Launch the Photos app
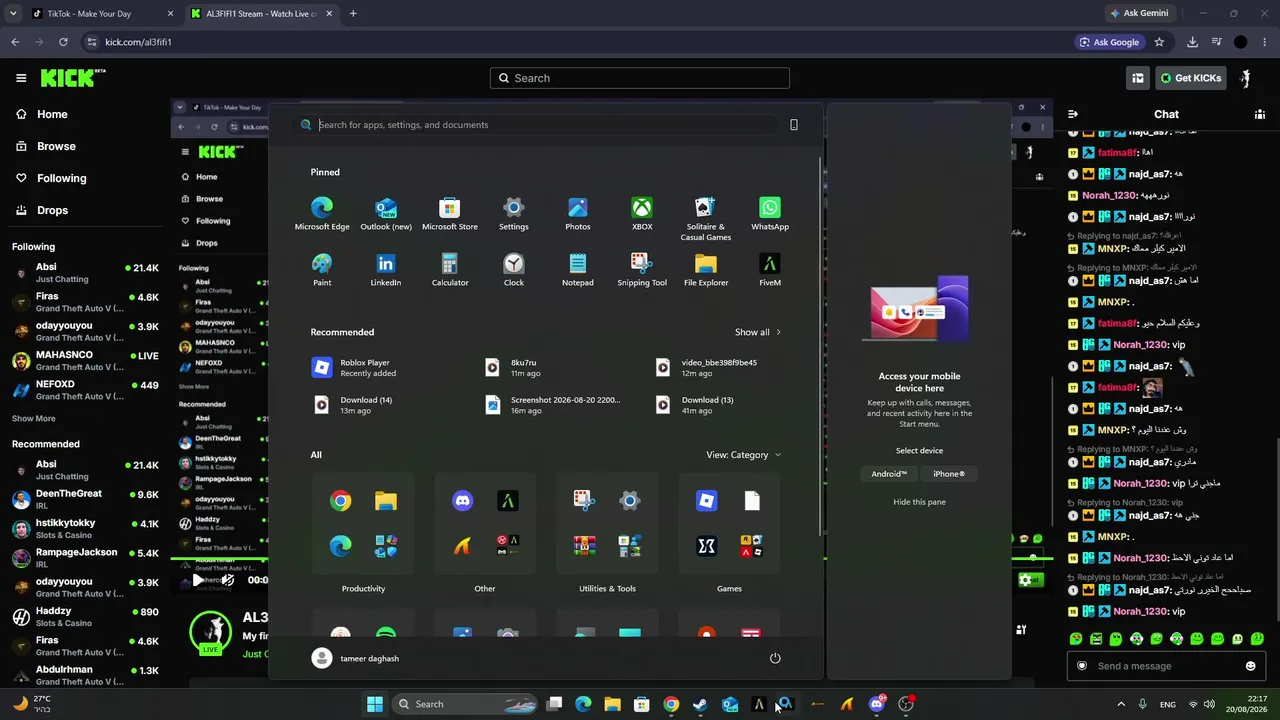The image size is (1280, 720). click(x=578, y=214)
